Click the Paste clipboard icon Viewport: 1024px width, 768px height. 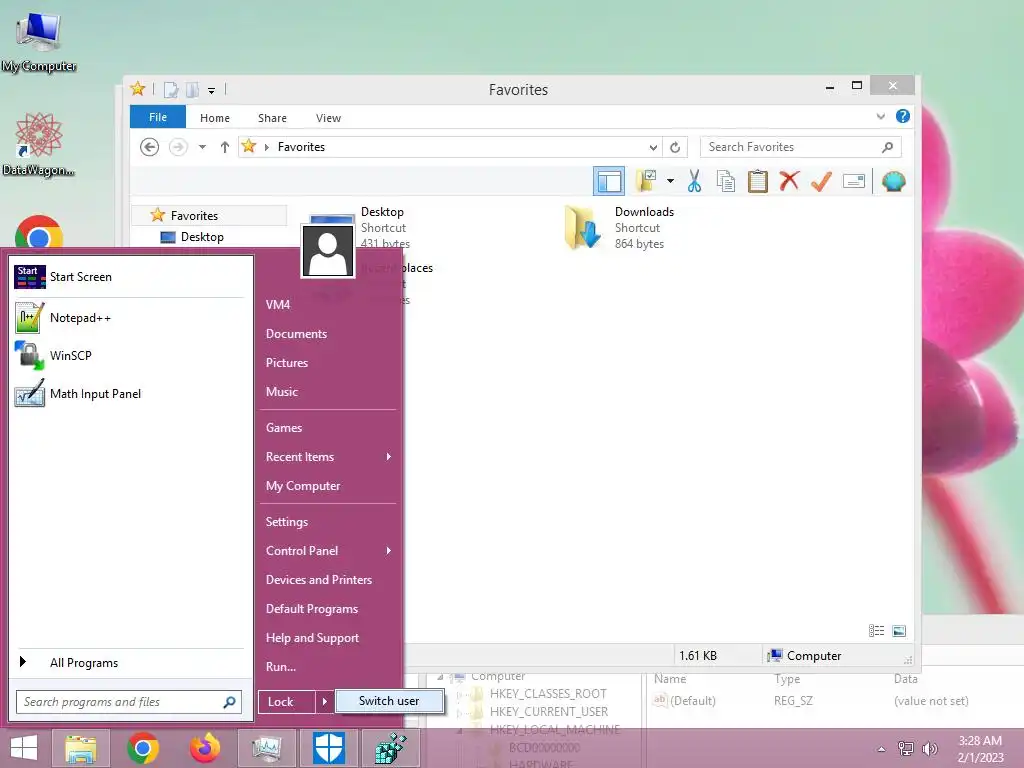(758, 181)
